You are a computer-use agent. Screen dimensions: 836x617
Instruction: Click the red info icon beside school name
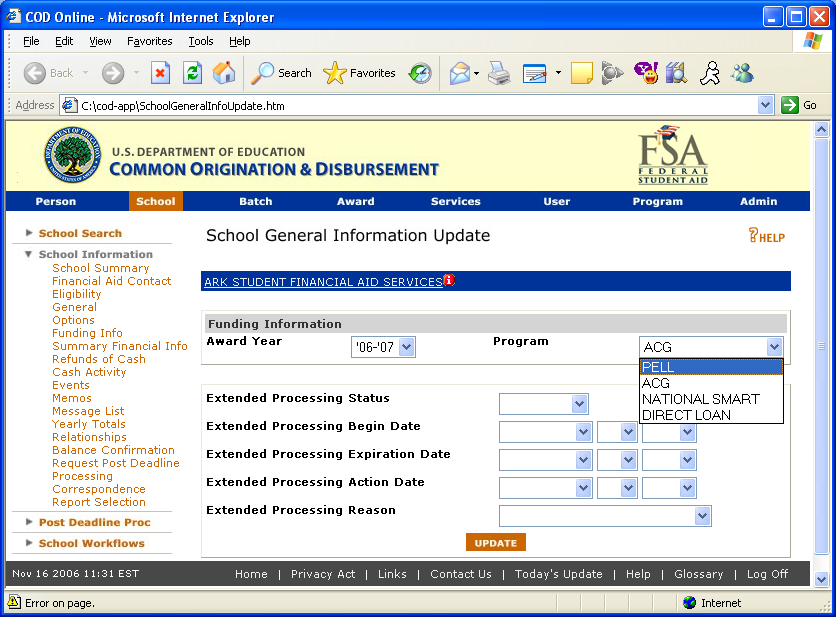[449, 281]
